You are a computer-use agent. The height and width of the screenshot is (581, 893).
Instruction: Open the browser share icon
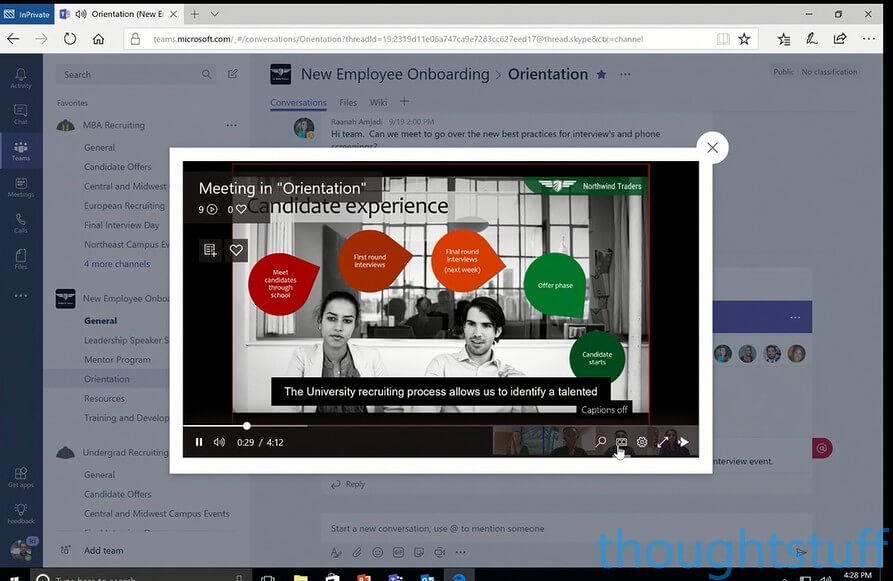pyautogui.click(x=840, y=39)
